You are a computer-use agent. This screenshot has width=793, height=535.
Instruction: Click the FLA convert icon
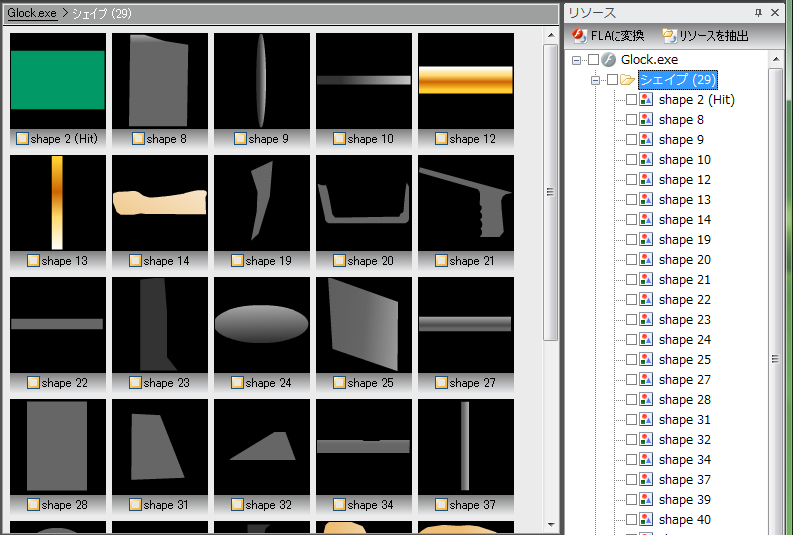click(x=579, y=35)
